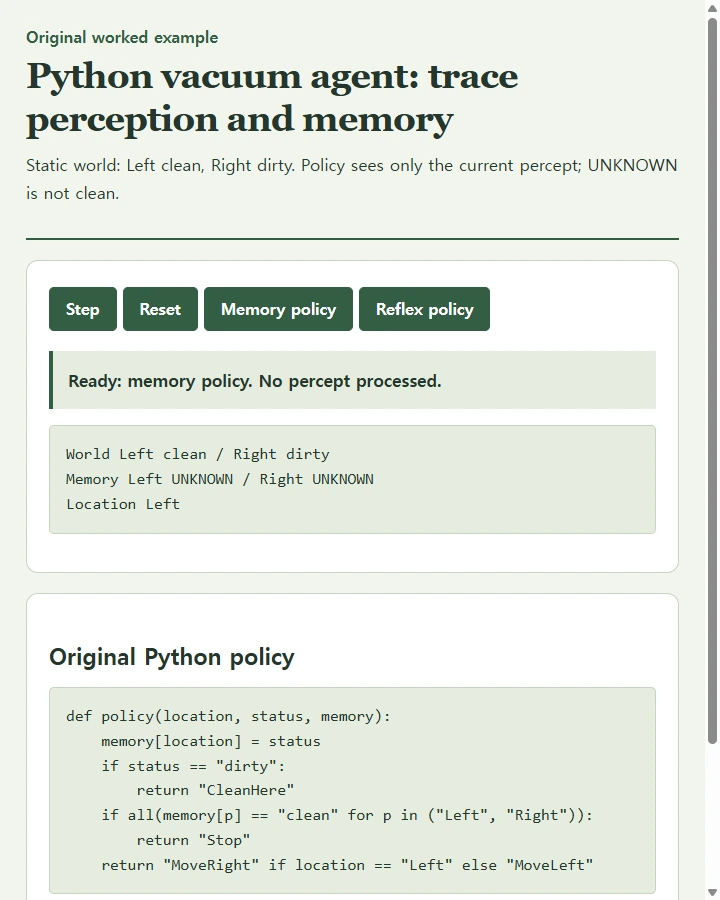Click the 'if all(memory[p] == "clean"' code line
The width and height of the screenshot is (720, 900).
(x=347, y=816)
